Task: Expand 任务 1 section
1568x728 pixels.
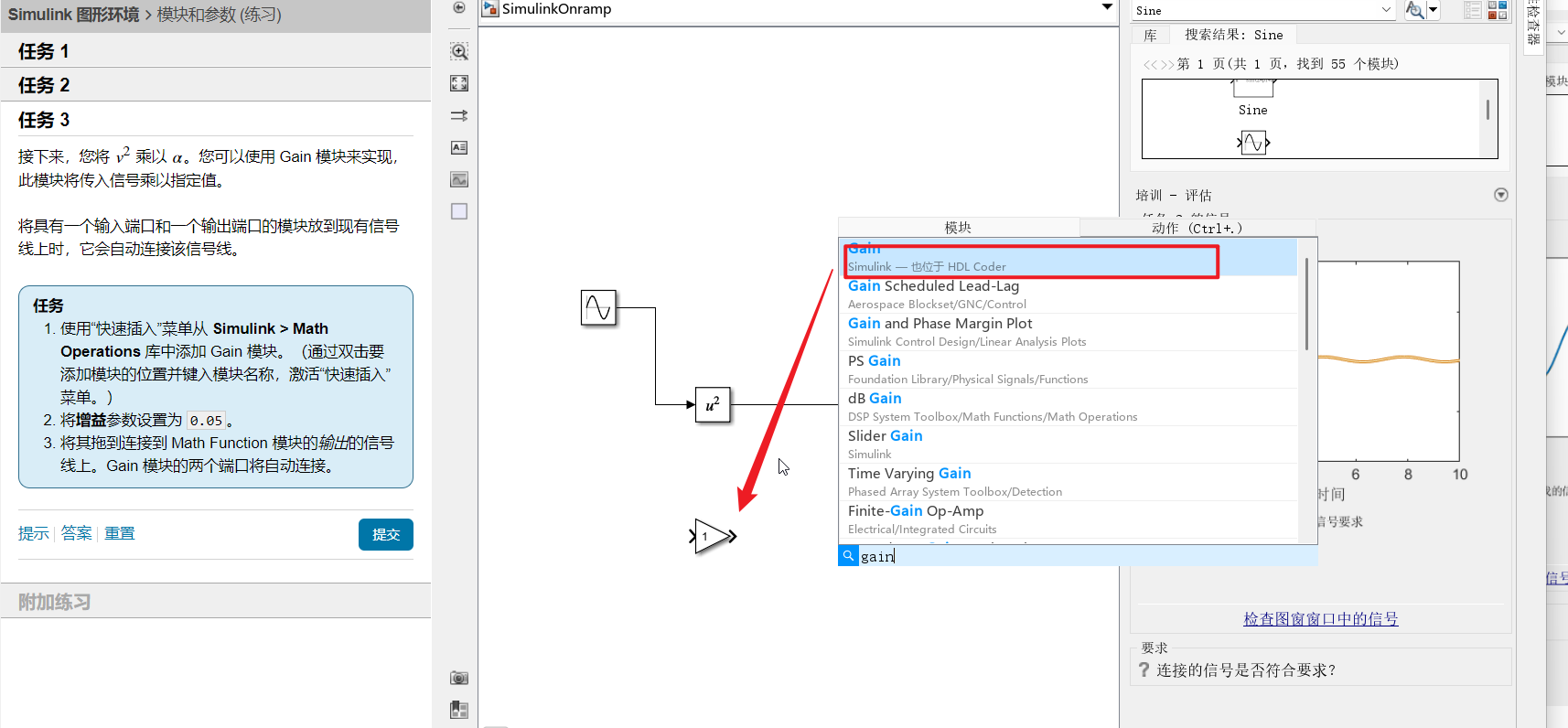Action: (216, 51)
